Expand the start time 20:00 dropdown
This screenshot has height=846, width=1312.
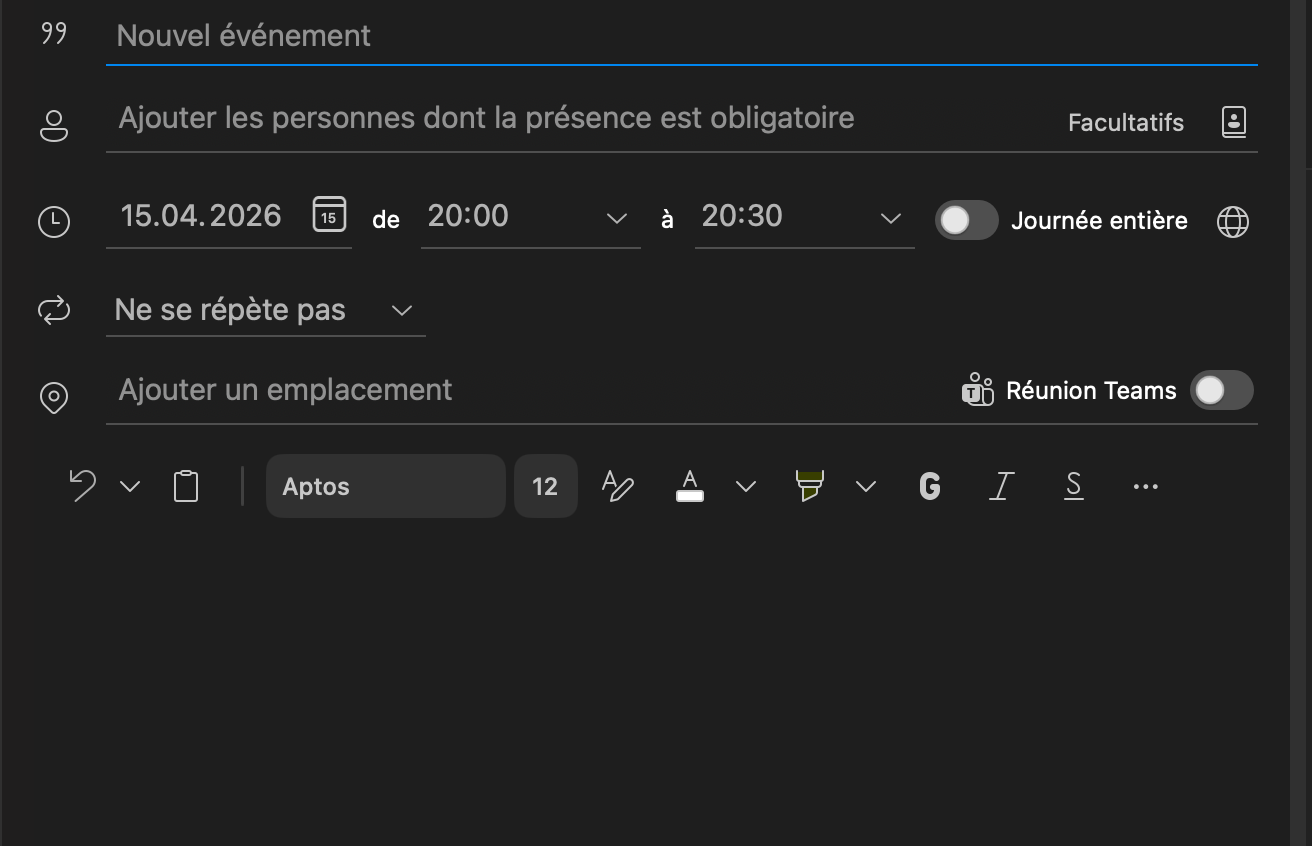(617, 218)
